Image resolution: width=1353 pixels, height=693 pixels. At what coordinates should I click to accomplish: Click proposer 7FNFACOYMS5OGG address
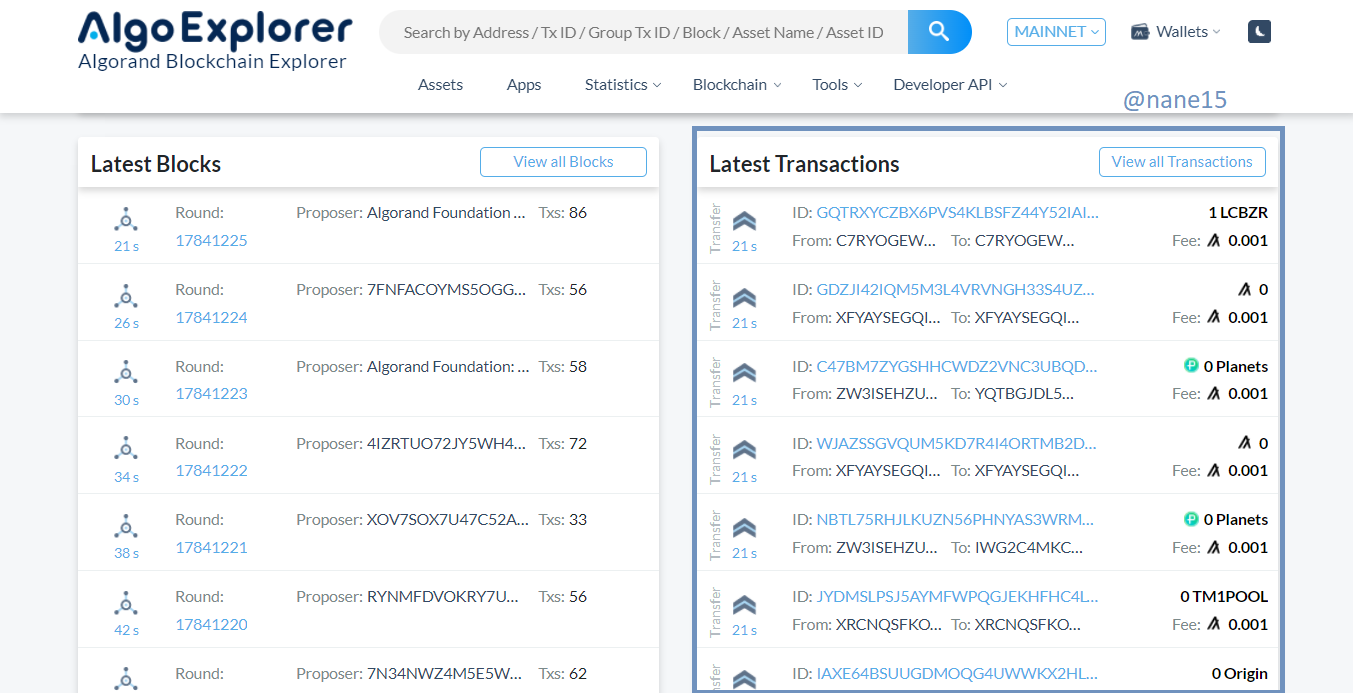point(446,290)
